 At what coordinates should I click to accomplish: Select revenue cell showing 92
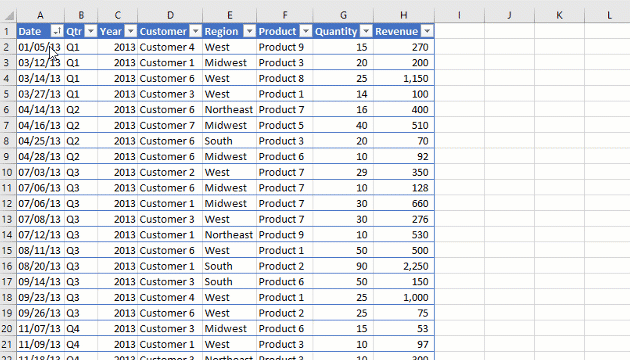tap(404, 157)
